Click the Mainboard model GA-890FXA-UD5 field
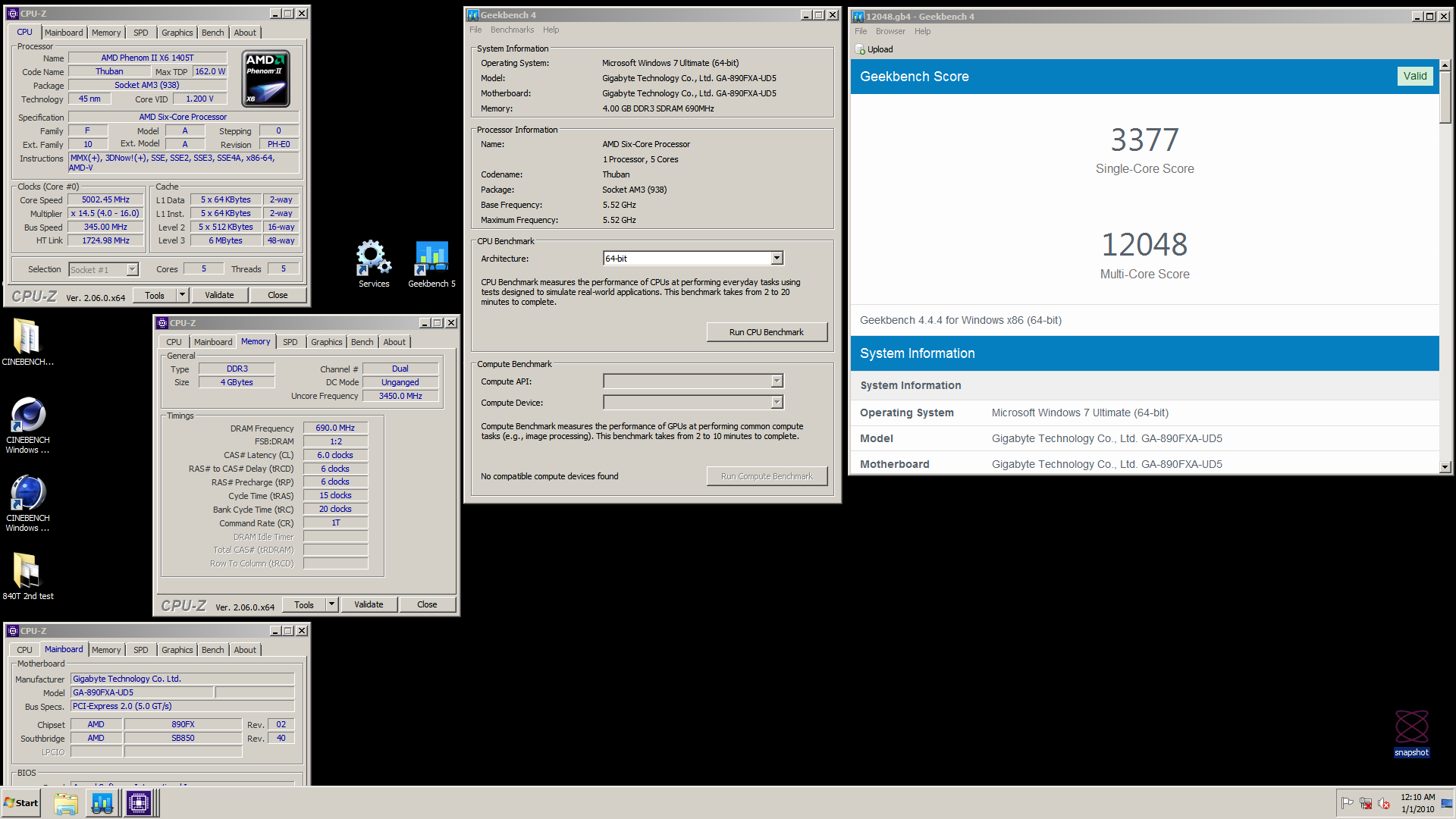Image resolution: width=1456 pixels, height=819 pixels. (x=142, y=692)
